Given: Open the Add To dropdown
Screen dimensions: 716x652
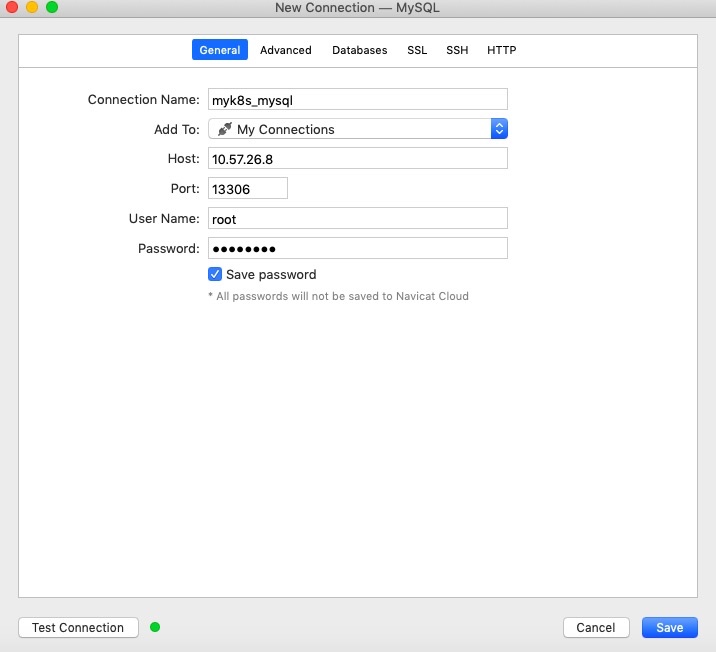Looking at the screenshot, I should click(358, 129).
